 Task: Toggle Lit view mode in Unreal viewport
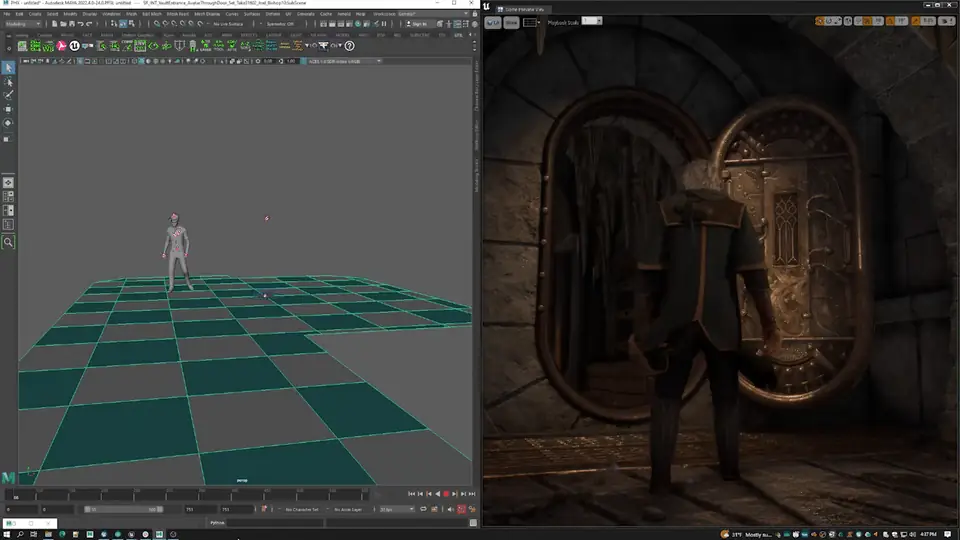click(x=493, y=23)
